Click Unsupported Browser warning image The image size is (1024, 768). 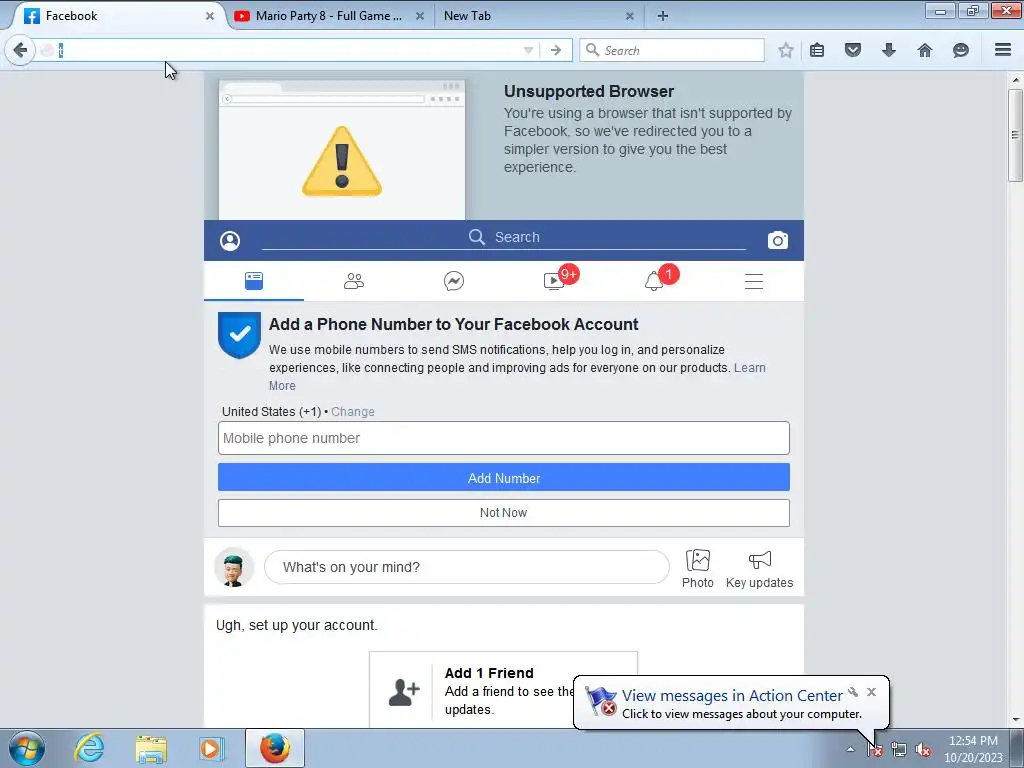coord(342,150)
